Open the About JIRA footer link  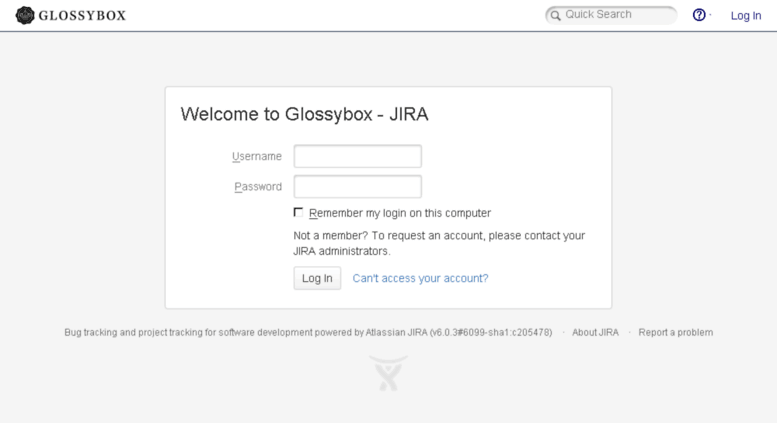coord(595,332)
